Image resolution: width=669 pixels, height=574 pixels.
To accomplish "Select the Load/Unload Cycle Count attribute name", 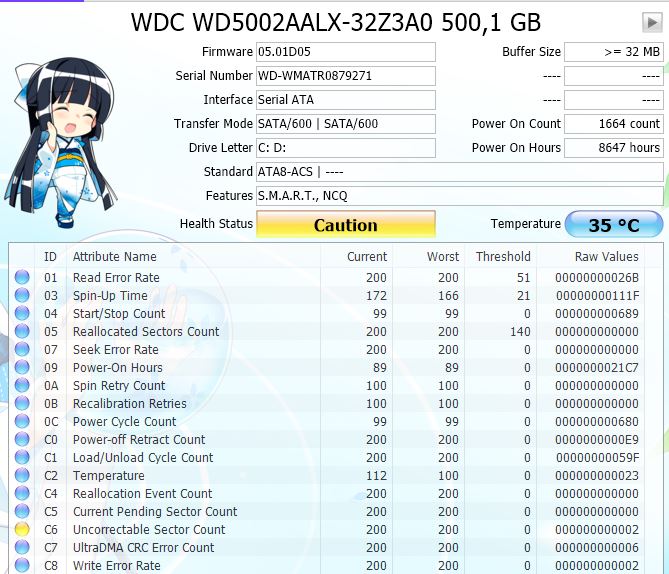I will click(x=143, y=457).
